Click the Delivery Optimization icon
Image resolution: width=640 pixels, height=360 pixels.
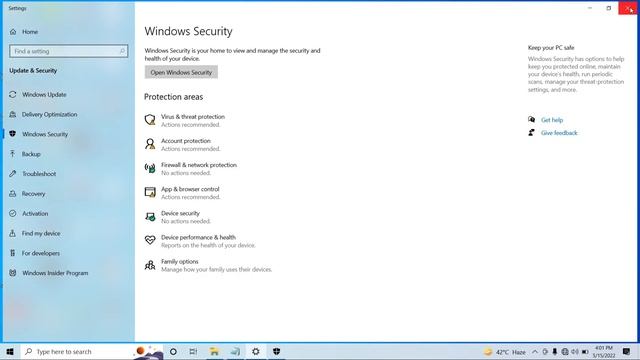[13, 114]
